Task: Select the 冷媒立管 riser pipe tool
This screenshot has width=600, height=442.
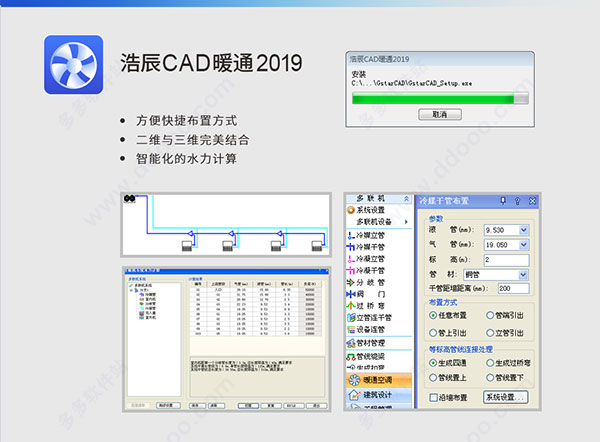Action: pos(366,235)
